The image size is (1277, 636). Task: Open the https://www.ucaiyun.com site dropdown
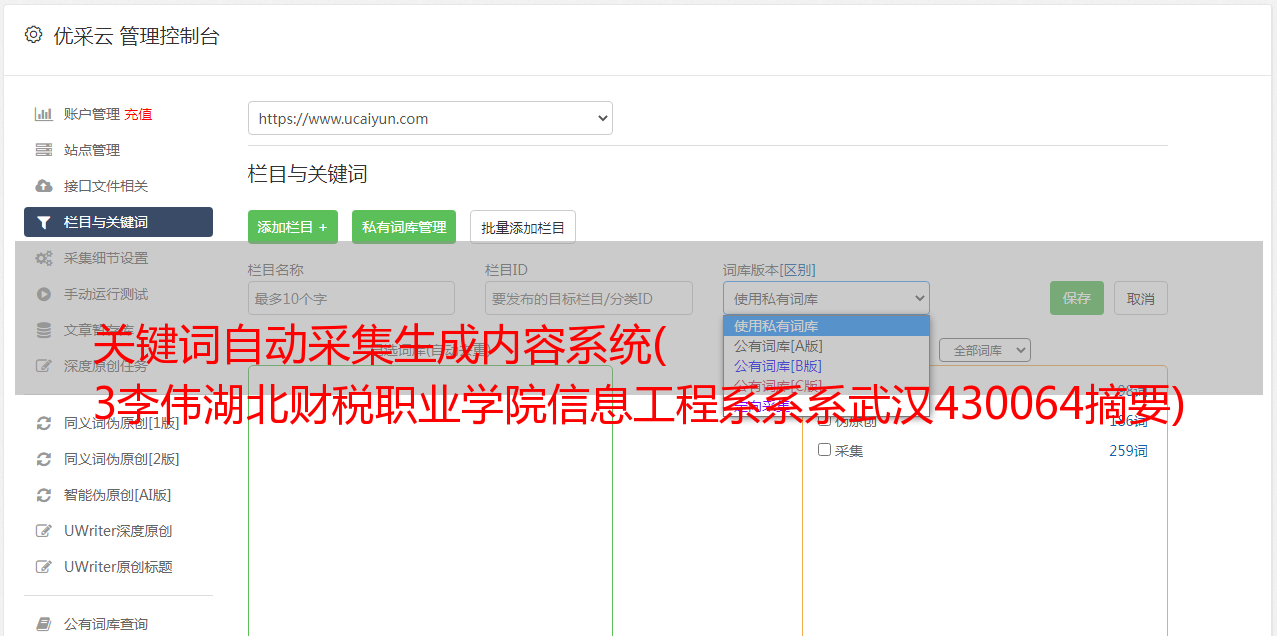click(x=430, y=118)
